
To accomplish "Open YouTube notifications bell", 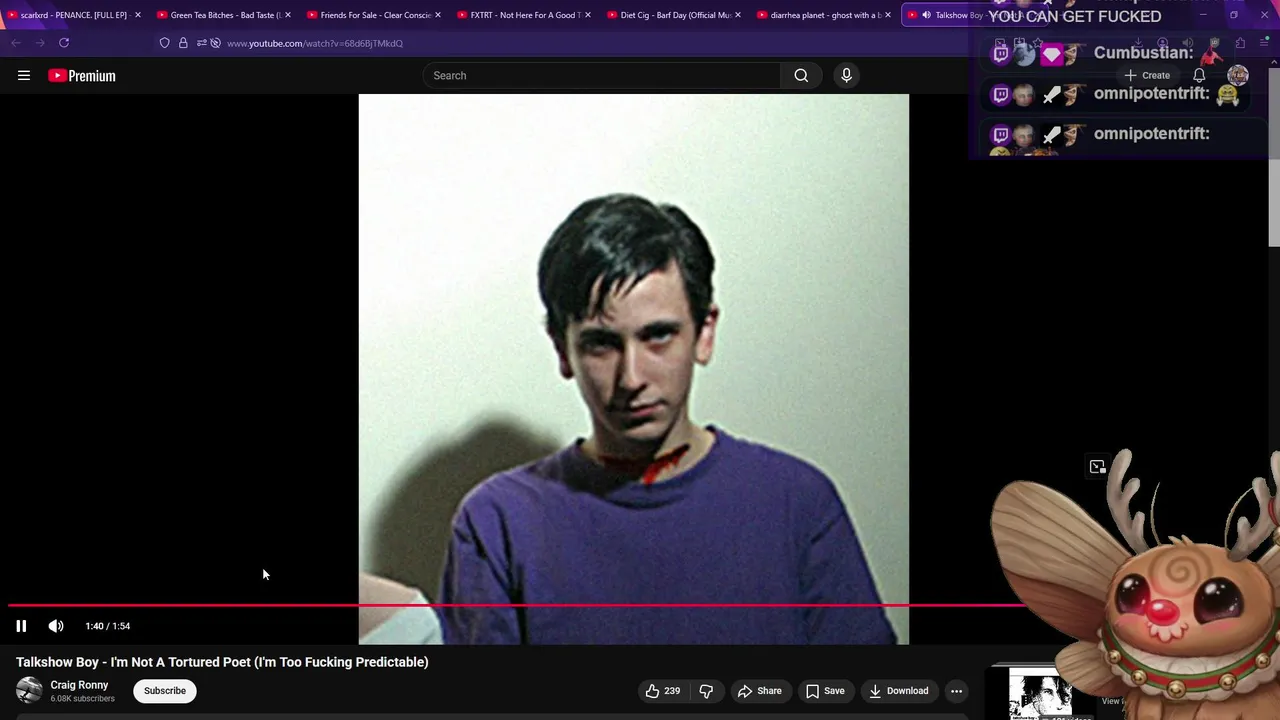I will coord(1199,75).
